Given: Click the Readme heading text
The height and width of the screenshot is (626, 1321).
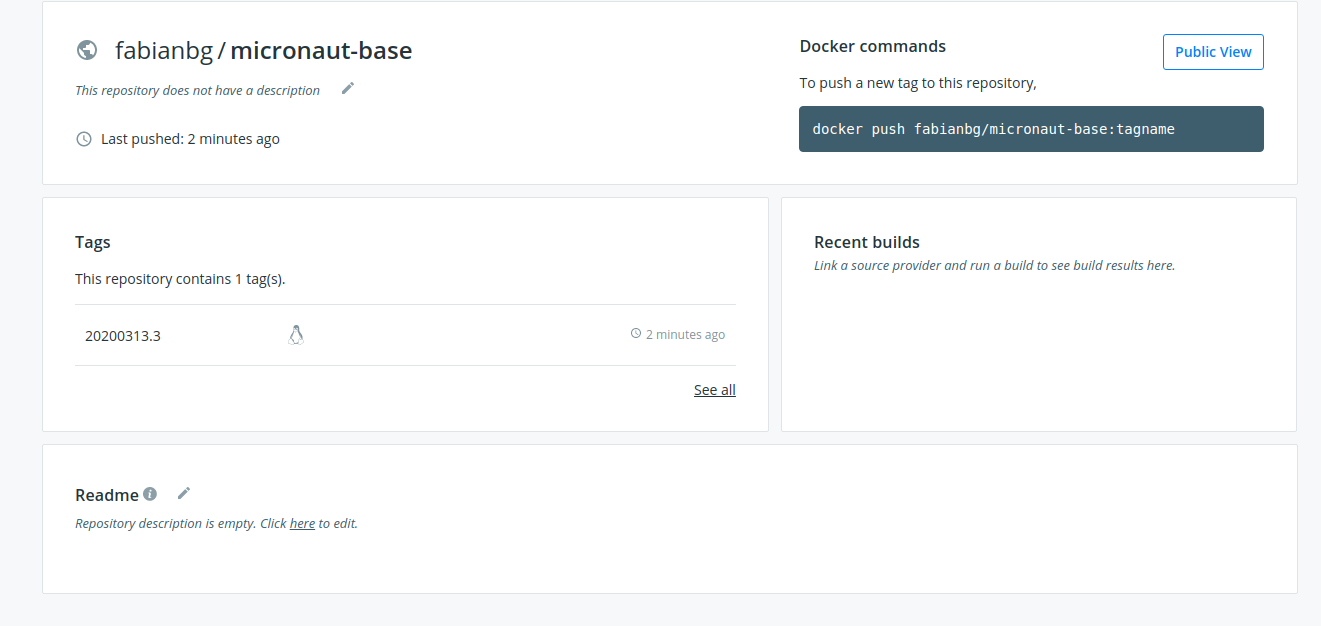Looking at the screenshot, I should click(x=107, y=494).
